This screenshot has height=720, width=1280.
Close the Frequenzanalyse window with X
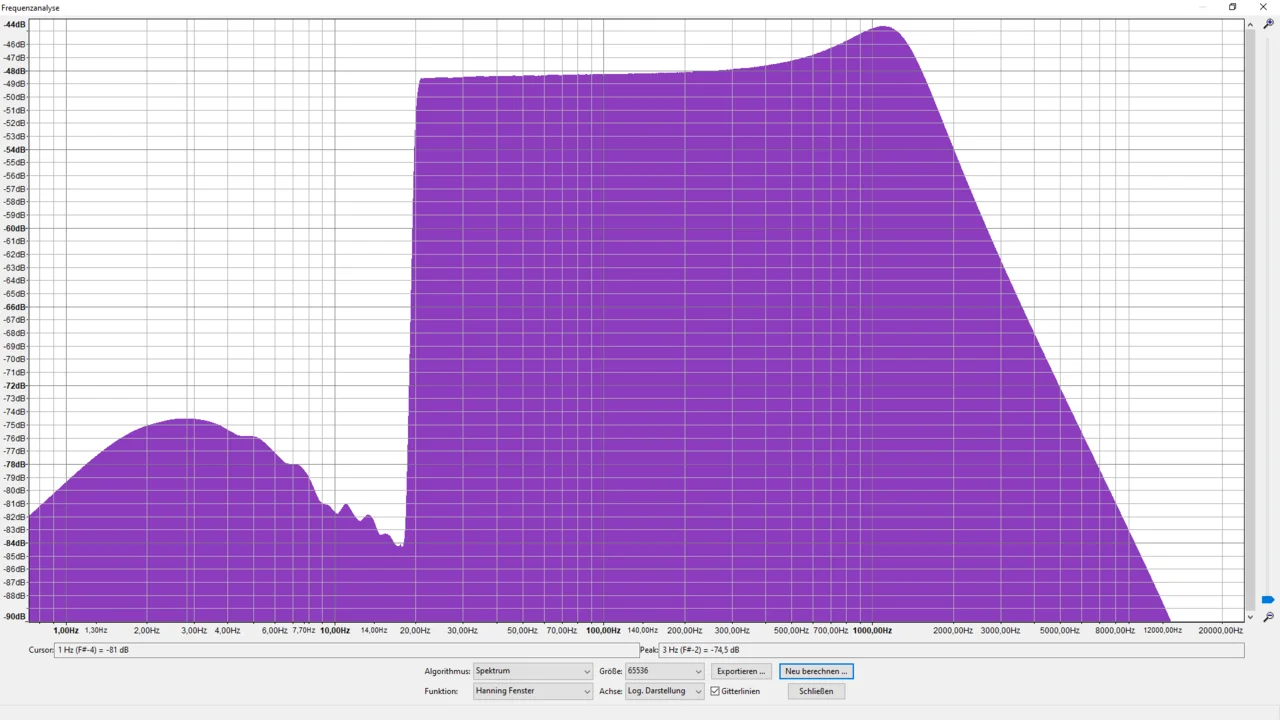click(x=1263, y=7)
